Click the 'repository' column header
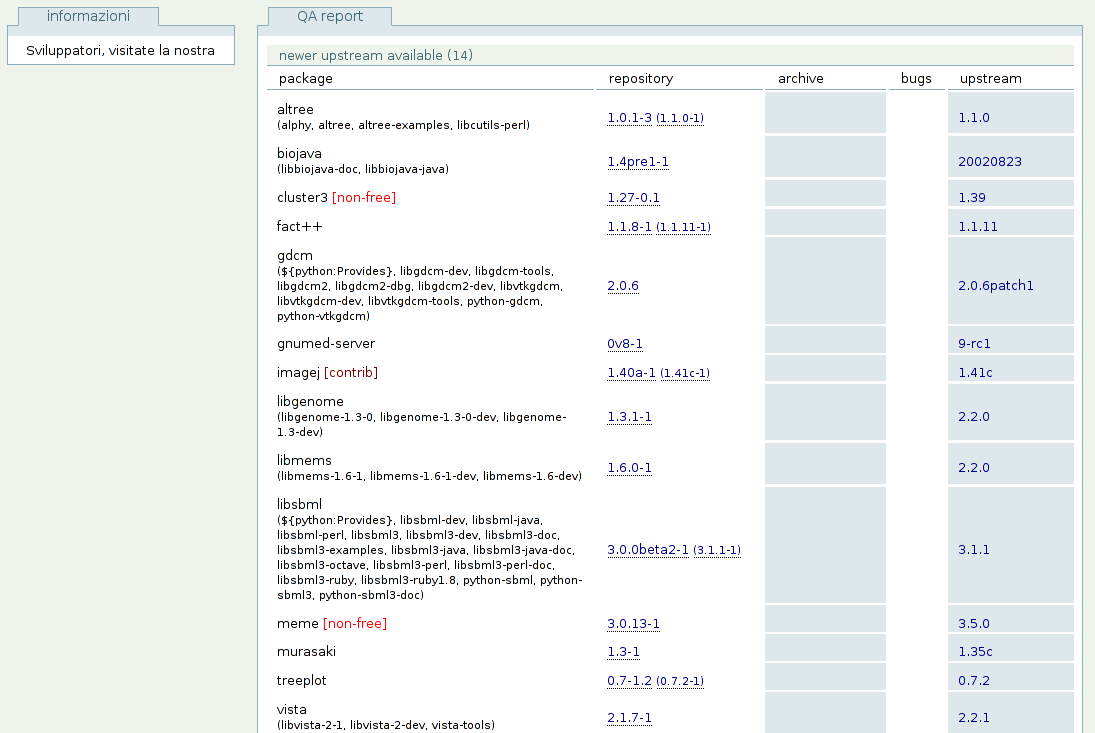This screenshot has height=733, width=1095. (640, 79)
